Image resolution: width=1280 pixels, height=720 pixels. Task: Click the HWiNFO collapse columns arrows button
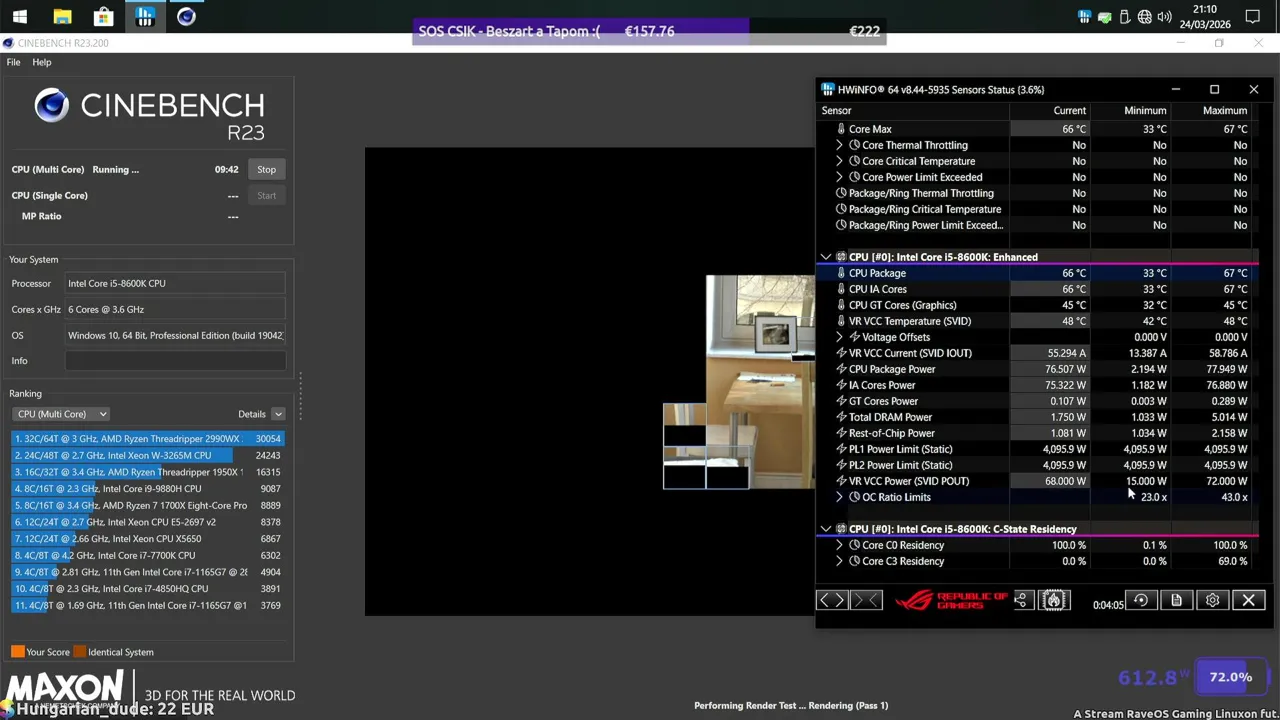[866, 600]
